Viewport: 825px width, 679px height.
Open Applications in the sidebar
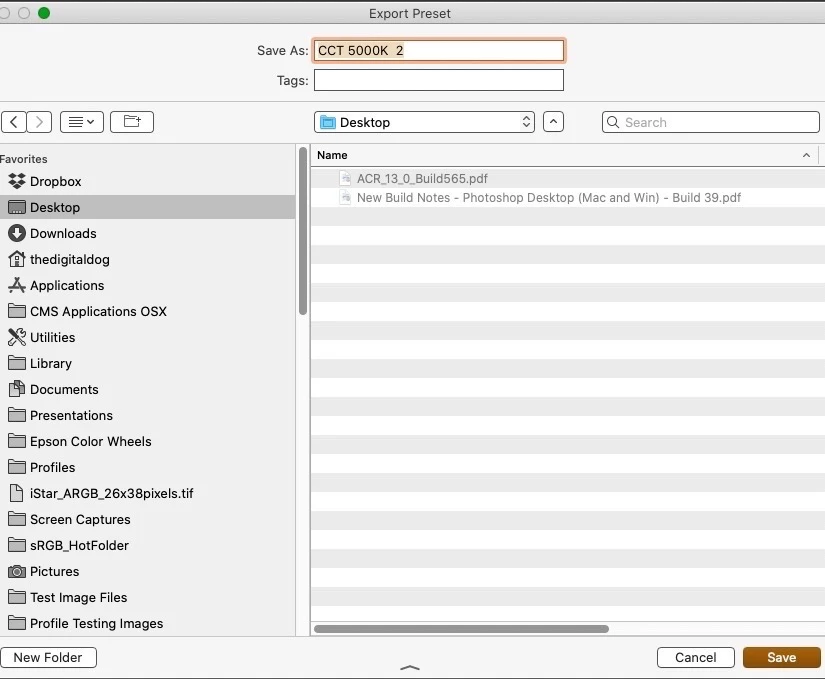pyautogui.click(x=147, y=285)
